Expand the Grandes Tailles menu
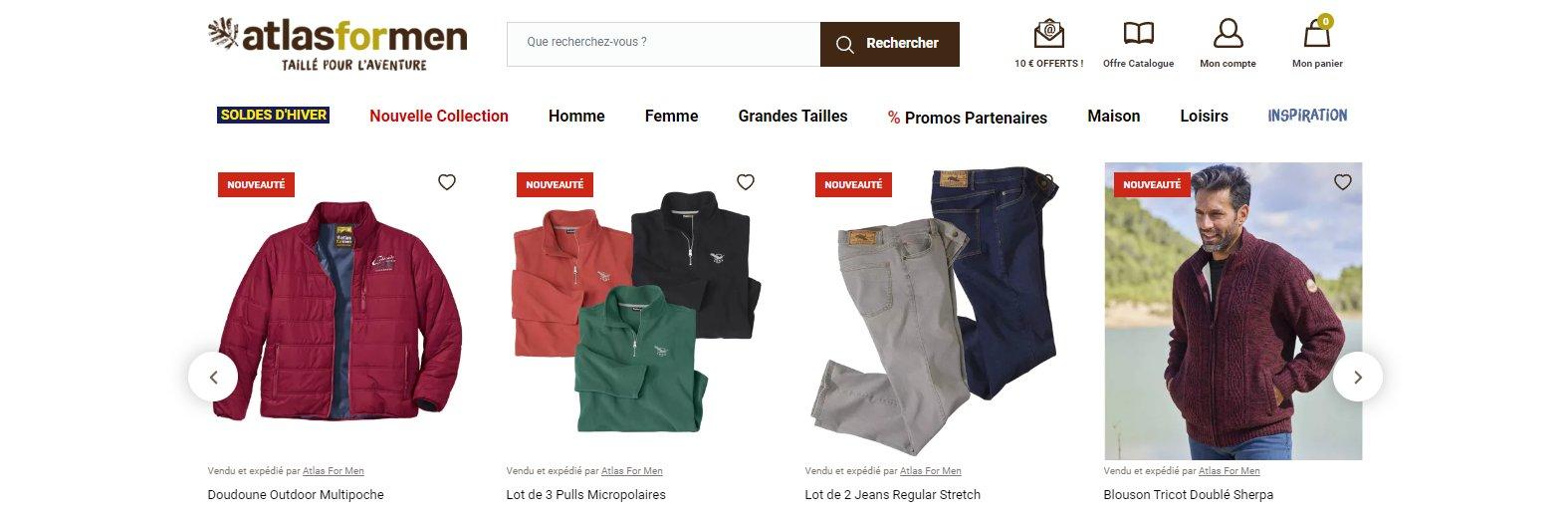Screen dimensions: 1568x520 (x=792, y=116)
